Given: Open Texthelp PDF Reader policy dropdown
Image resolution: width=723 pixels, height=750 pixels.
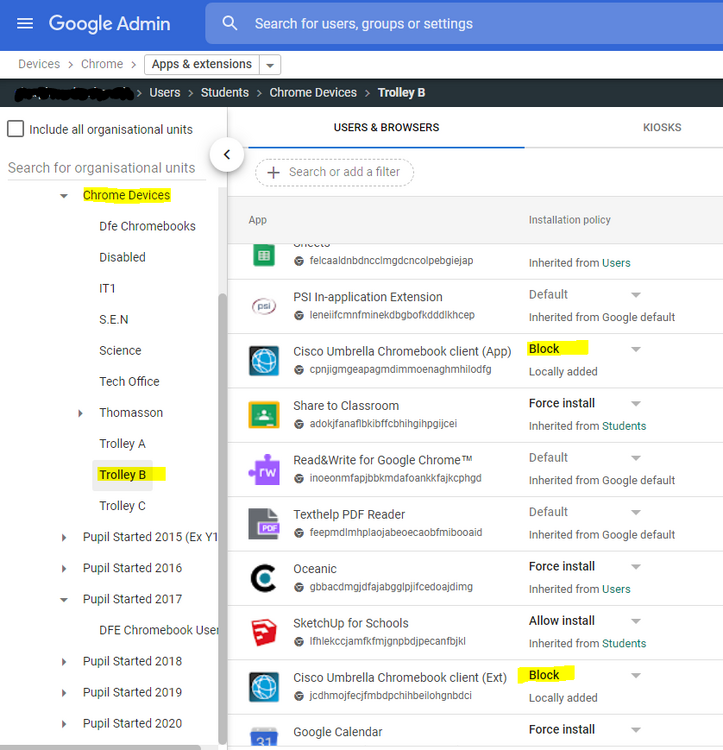Looking at the screenshot, I should click(x=635, y=512).
